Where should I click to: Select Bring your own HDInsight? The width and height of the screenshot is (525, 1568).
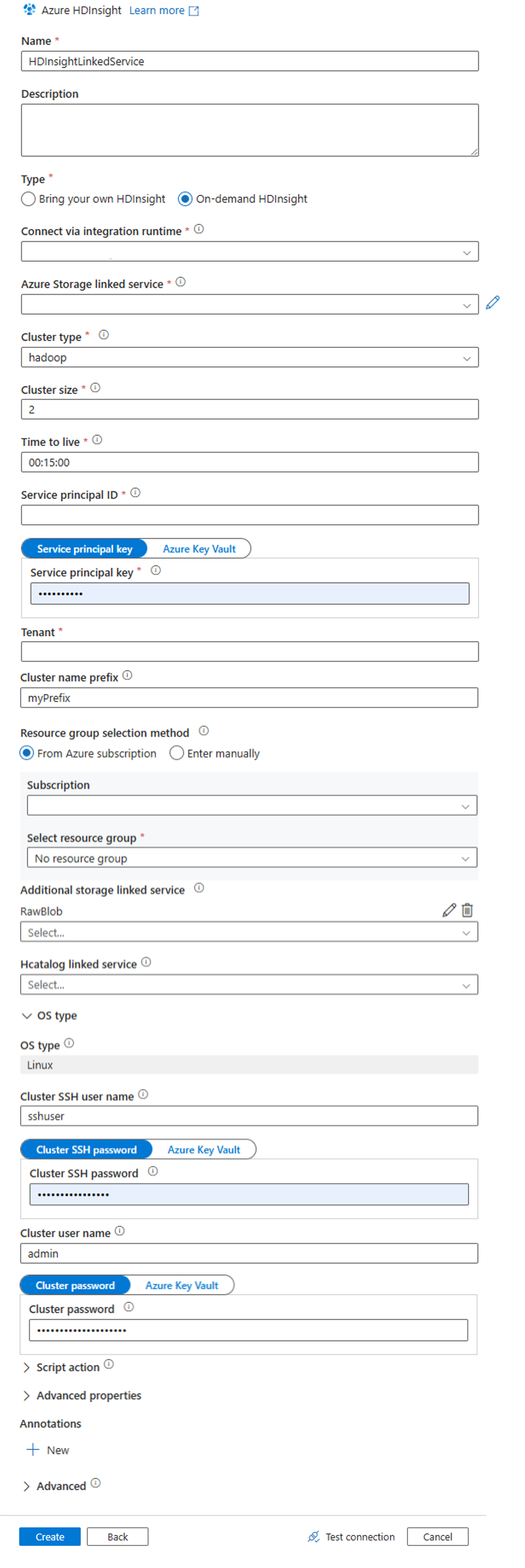pyautogui.click(x=28, y=199)
